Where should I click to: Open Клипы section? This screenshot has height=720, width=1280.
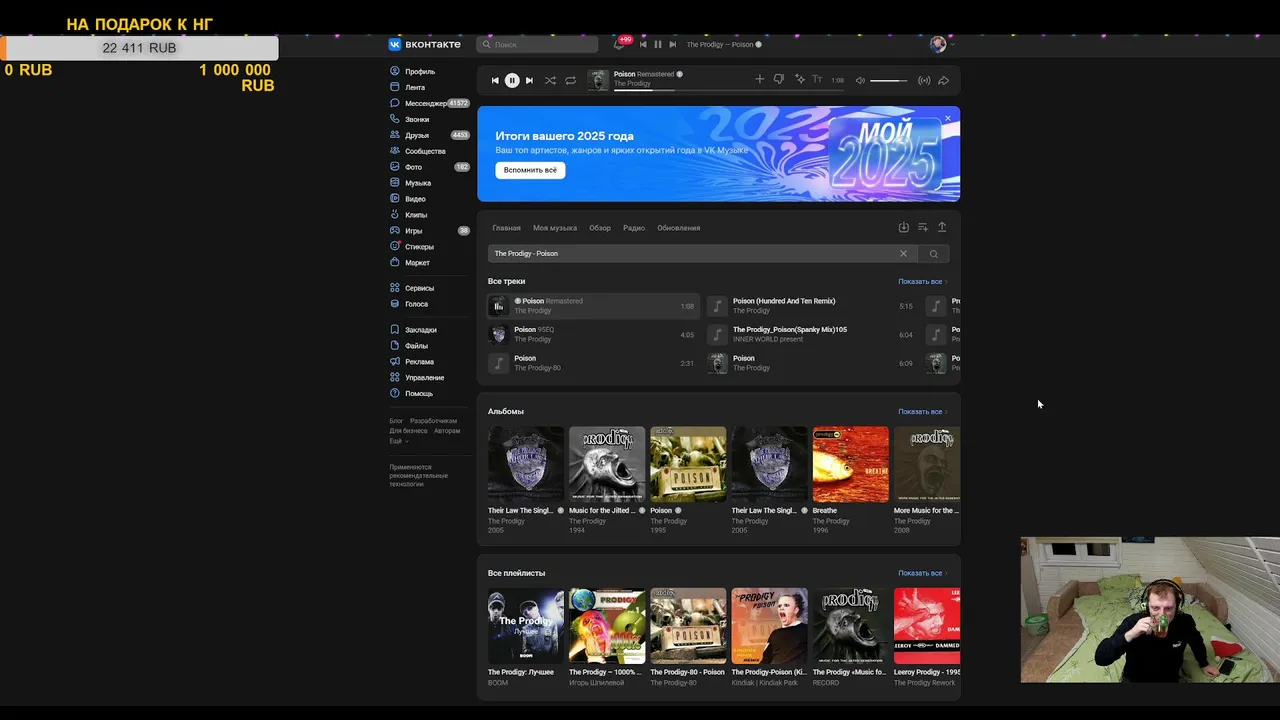(409, 215)
